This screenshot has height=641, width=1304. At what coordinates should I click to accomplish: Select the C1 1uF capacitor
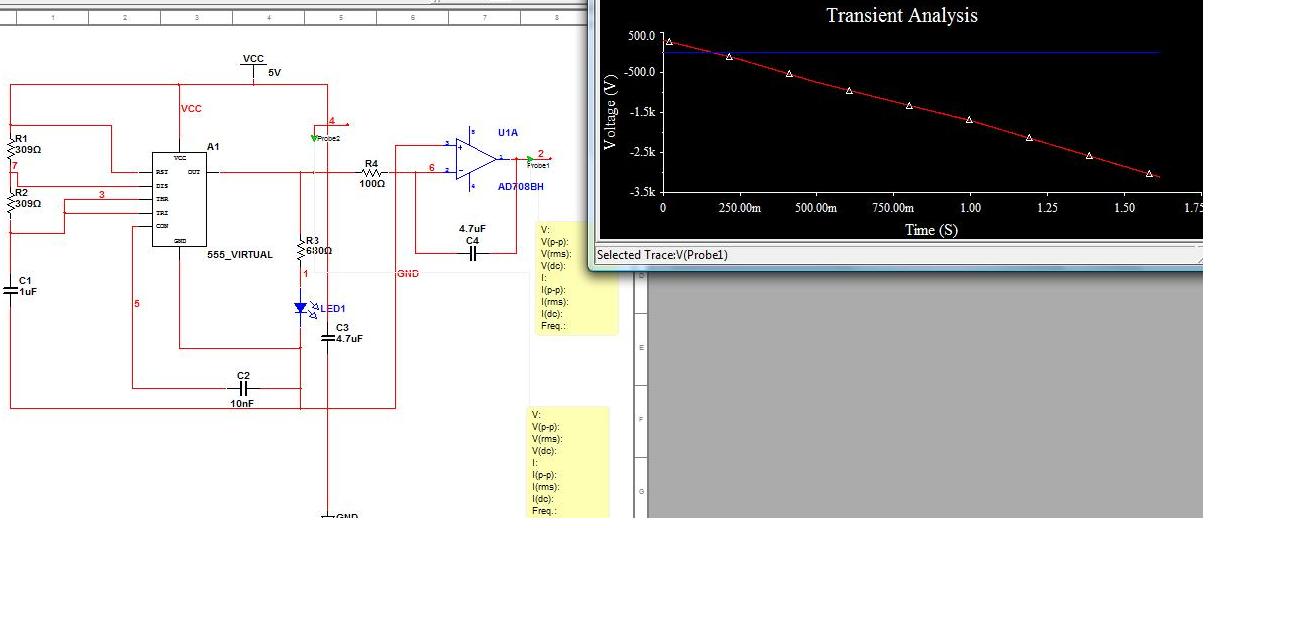(11, 290)
